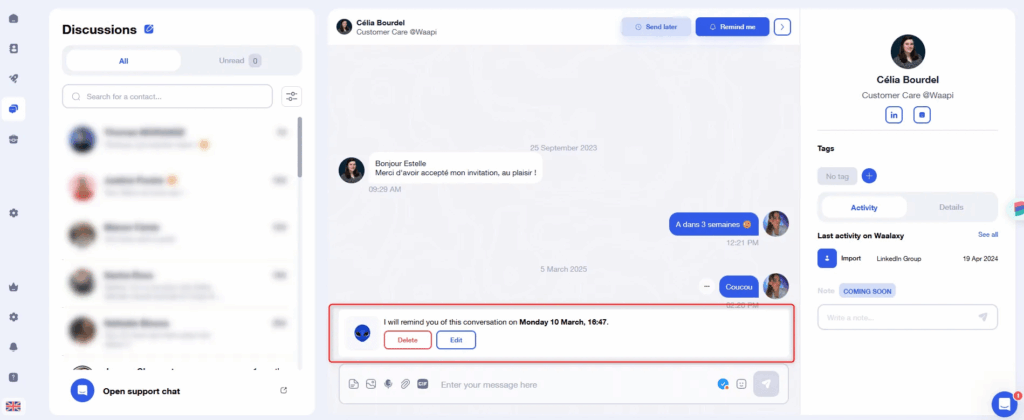Open the conversation filter settings
This screenshot has width=1024, height=420.
click(x=291, y=96)
